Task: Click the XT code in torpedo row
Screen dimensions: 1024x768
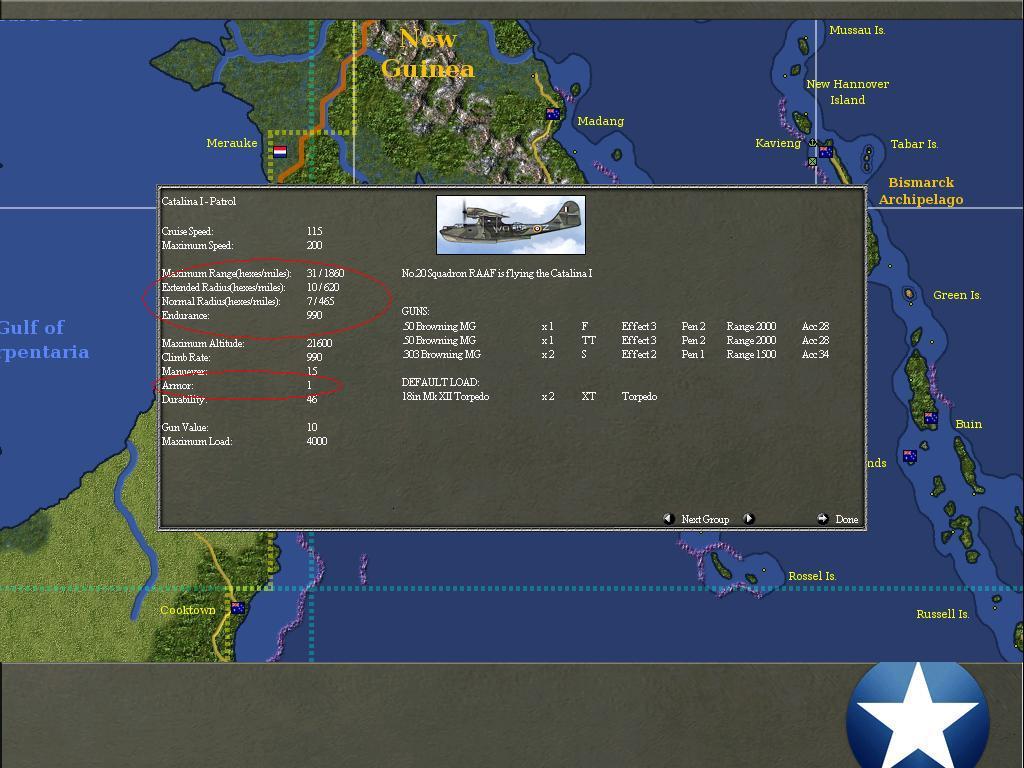Action: pos(588,396)
